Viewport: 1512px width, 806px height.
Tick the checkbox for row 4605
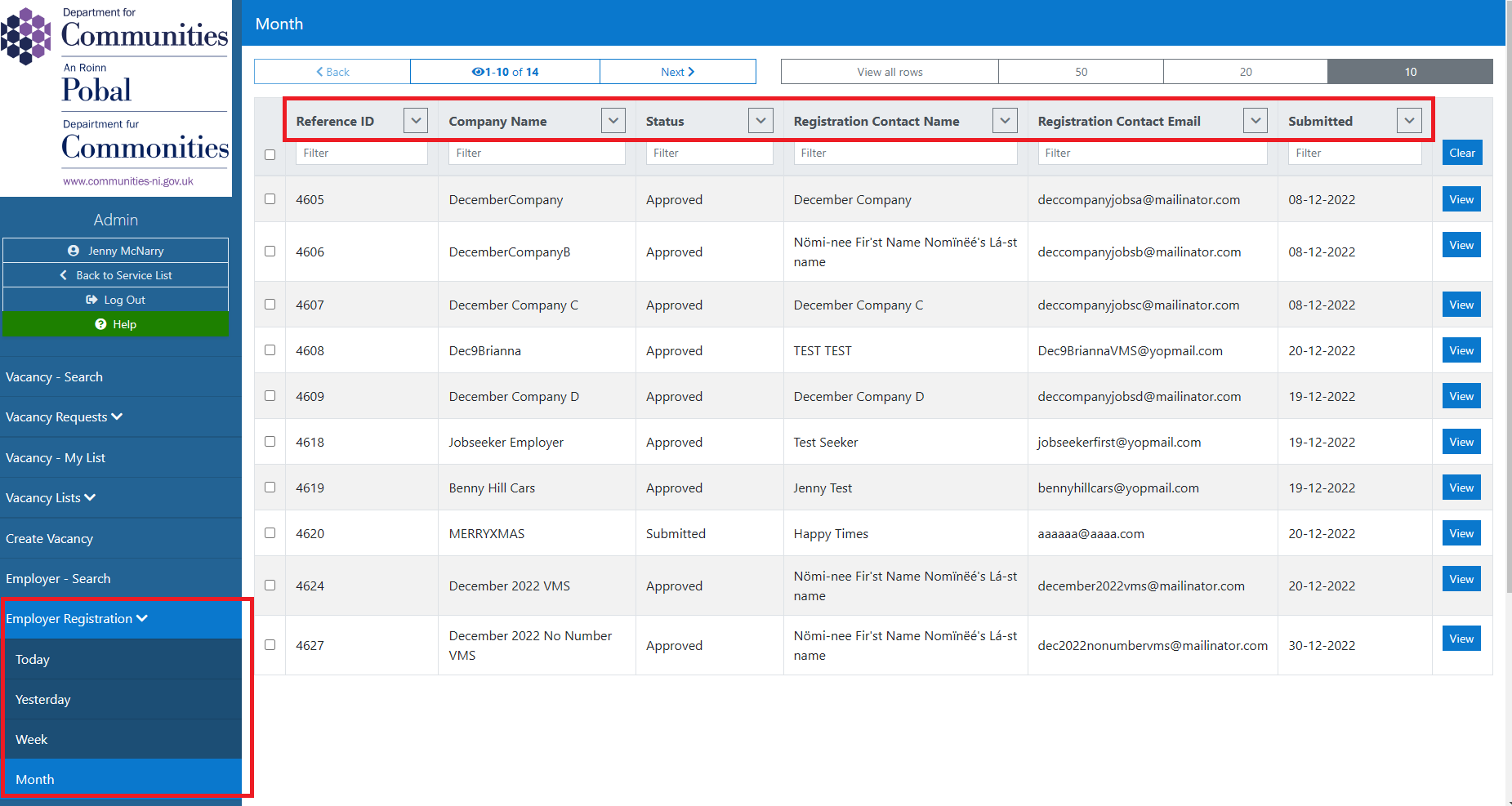270,198
